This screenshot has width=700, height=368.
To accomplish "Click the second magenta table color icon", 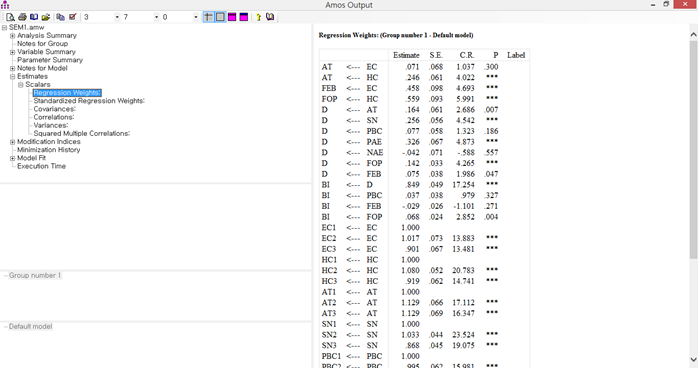I will pyautogui.click(x=244, y=17).
